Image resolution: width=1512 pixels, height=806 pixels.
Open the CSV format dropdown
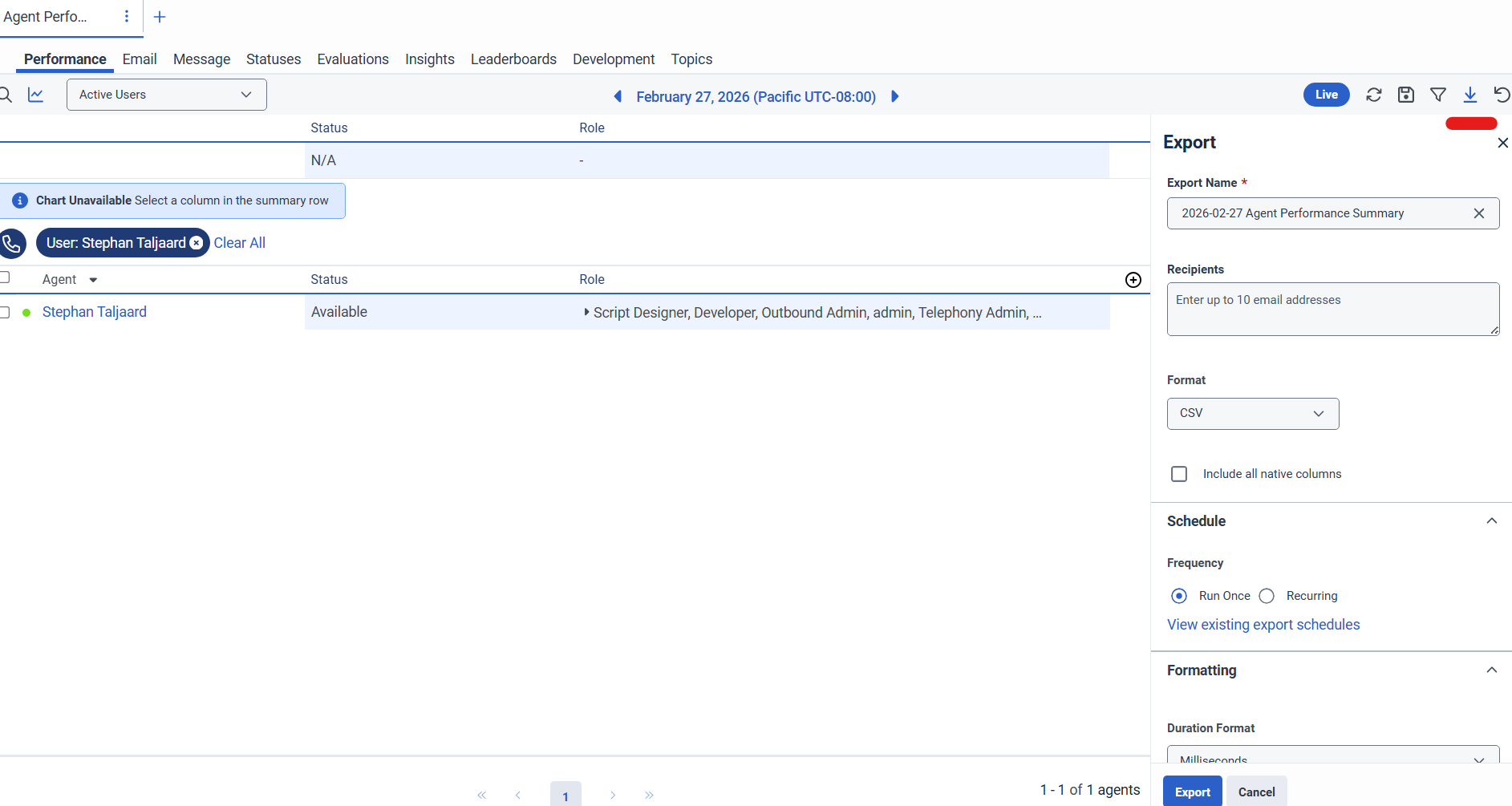1252,413
